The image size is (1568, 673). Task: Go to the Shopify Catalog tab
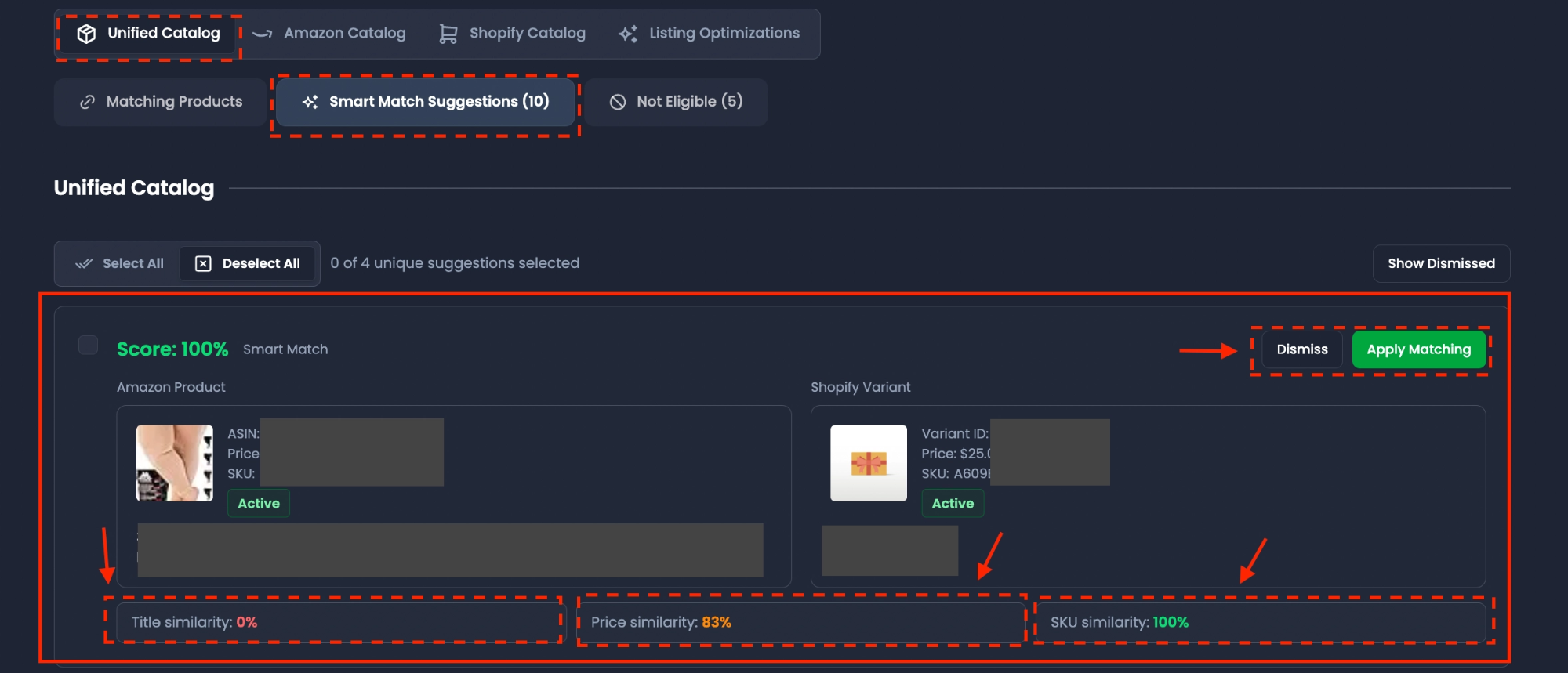512,34
